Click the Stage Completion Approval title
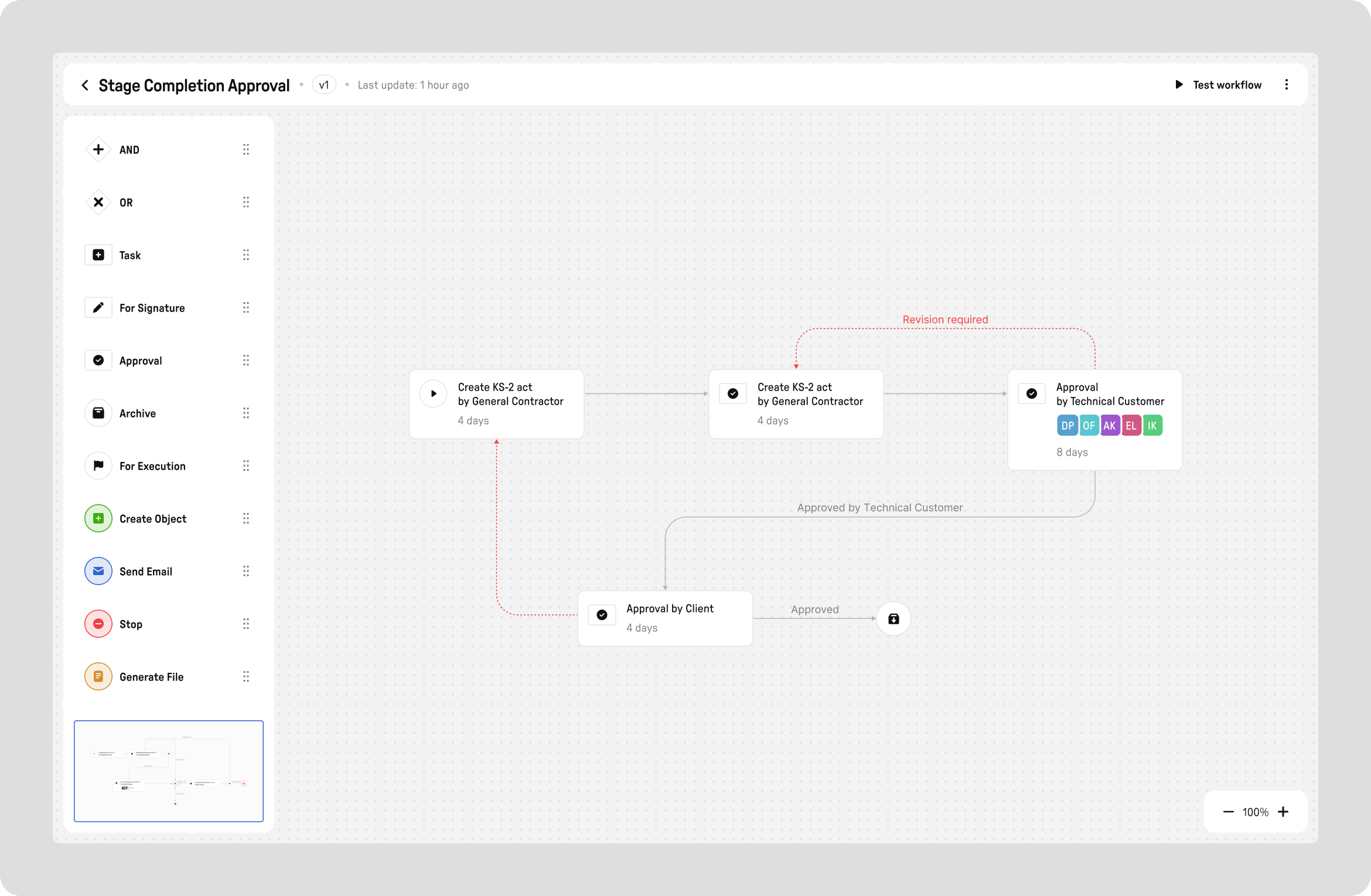Screen dimensions: 1371x896 [194, 86]
